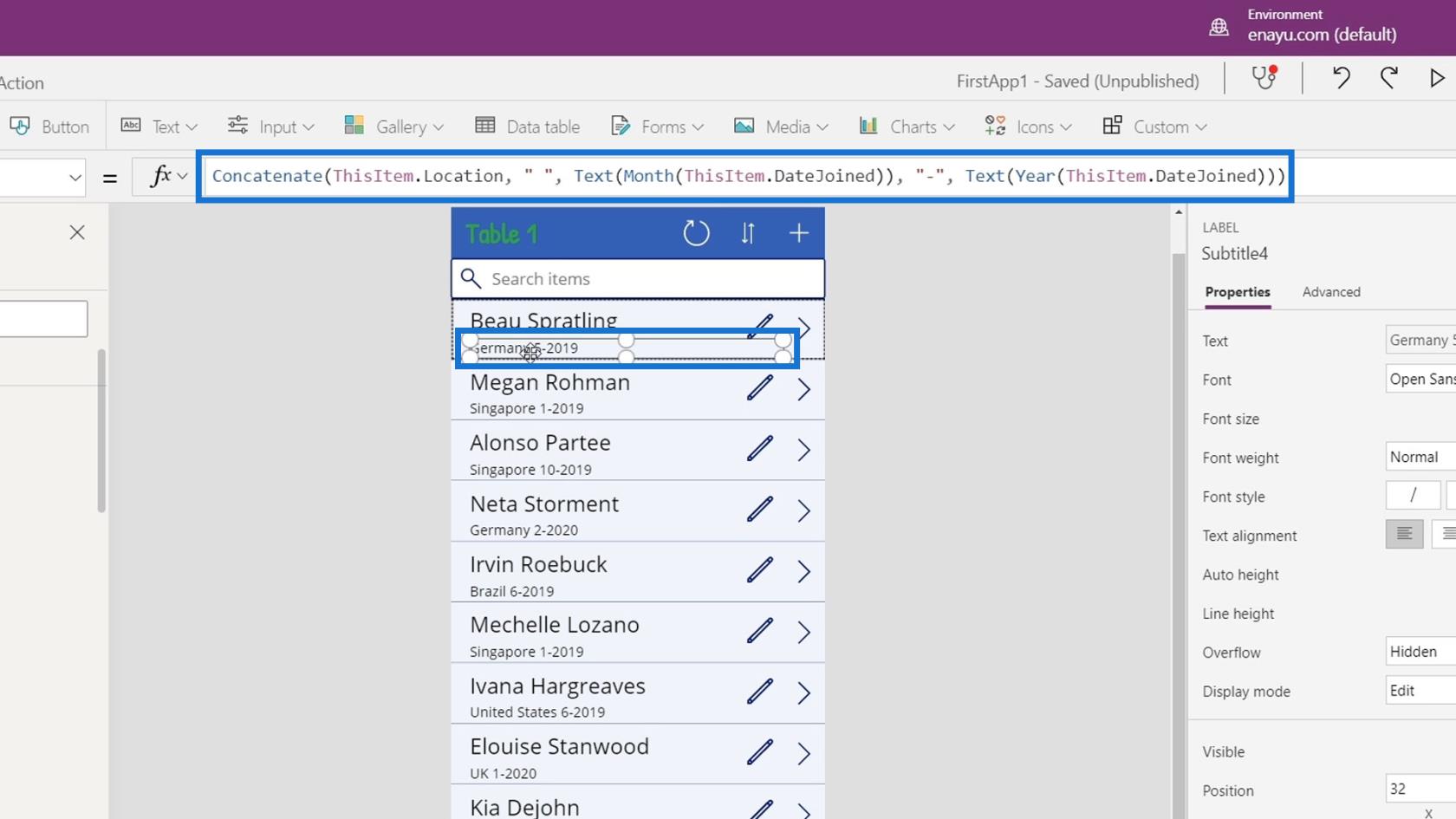Open the Gallery dropdown
The image size is (1456, 819).
(x=393, y=127)
